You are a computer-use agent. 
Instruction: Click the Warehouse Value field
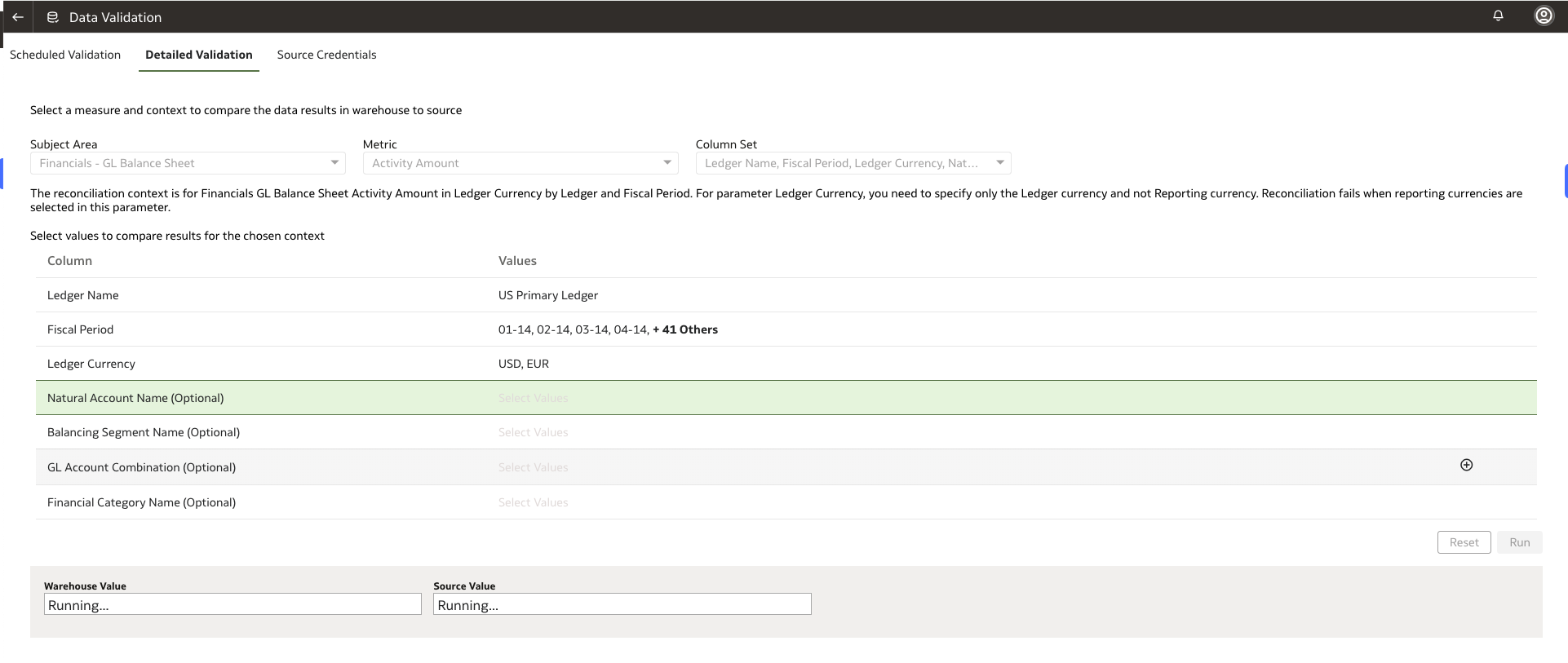click(x=233, y=604)
